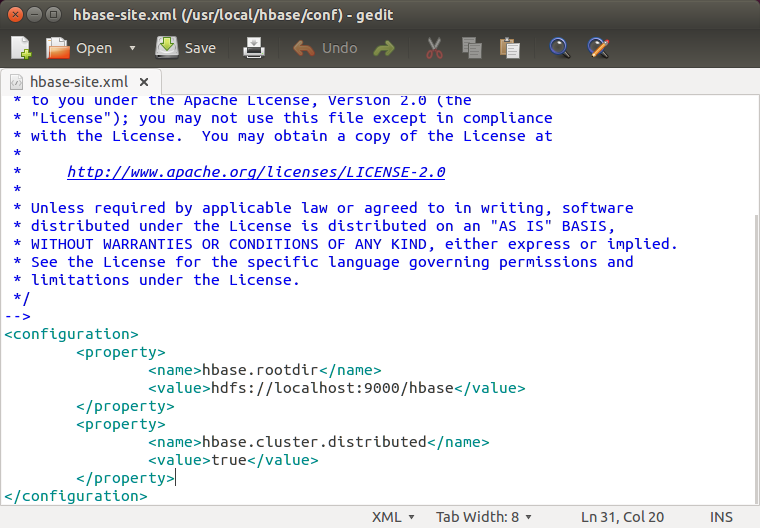Image resolution: width=760 pixels, height=528 pixels.
Task: Open the Apache license URL link
Action: point(256,172)
